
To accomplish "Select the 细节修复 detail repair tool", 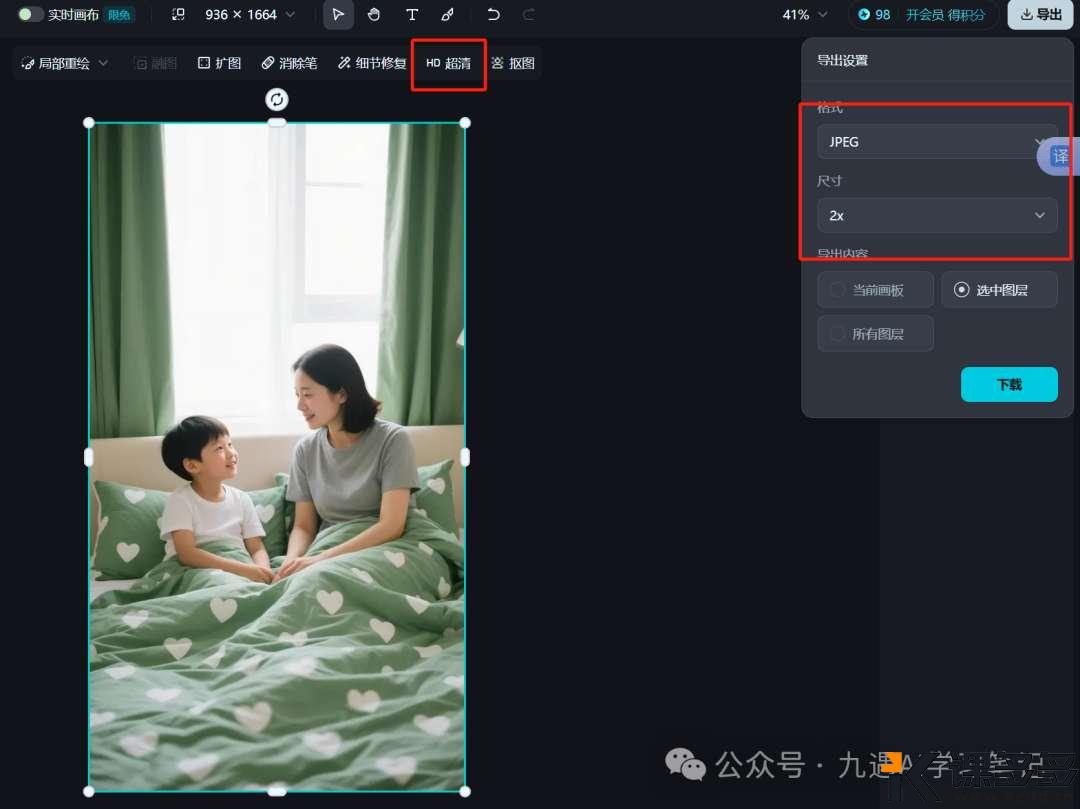I will [x=370, y=62].
